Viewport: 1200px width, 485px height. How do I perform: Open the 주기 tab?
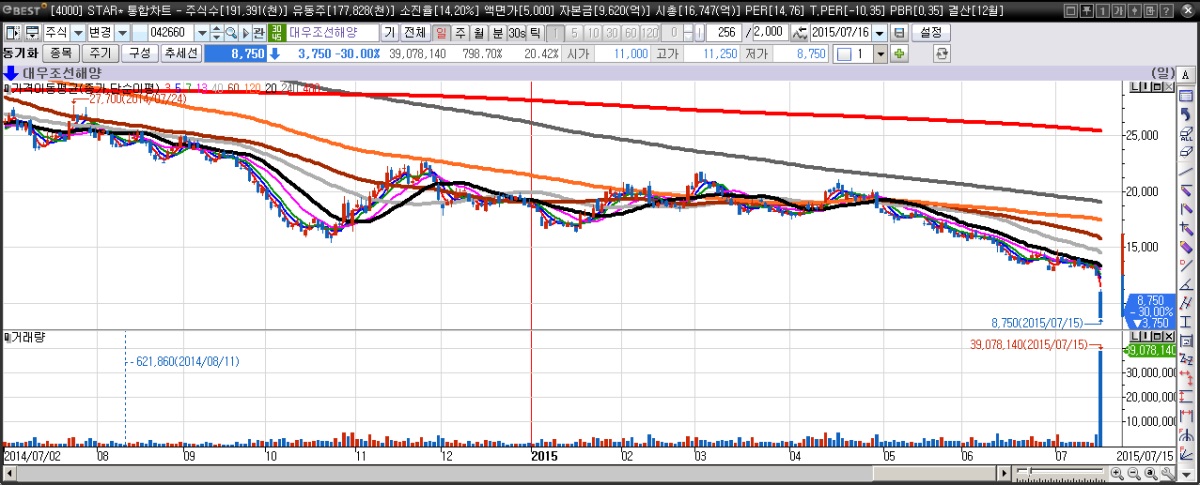pos(100,52)
